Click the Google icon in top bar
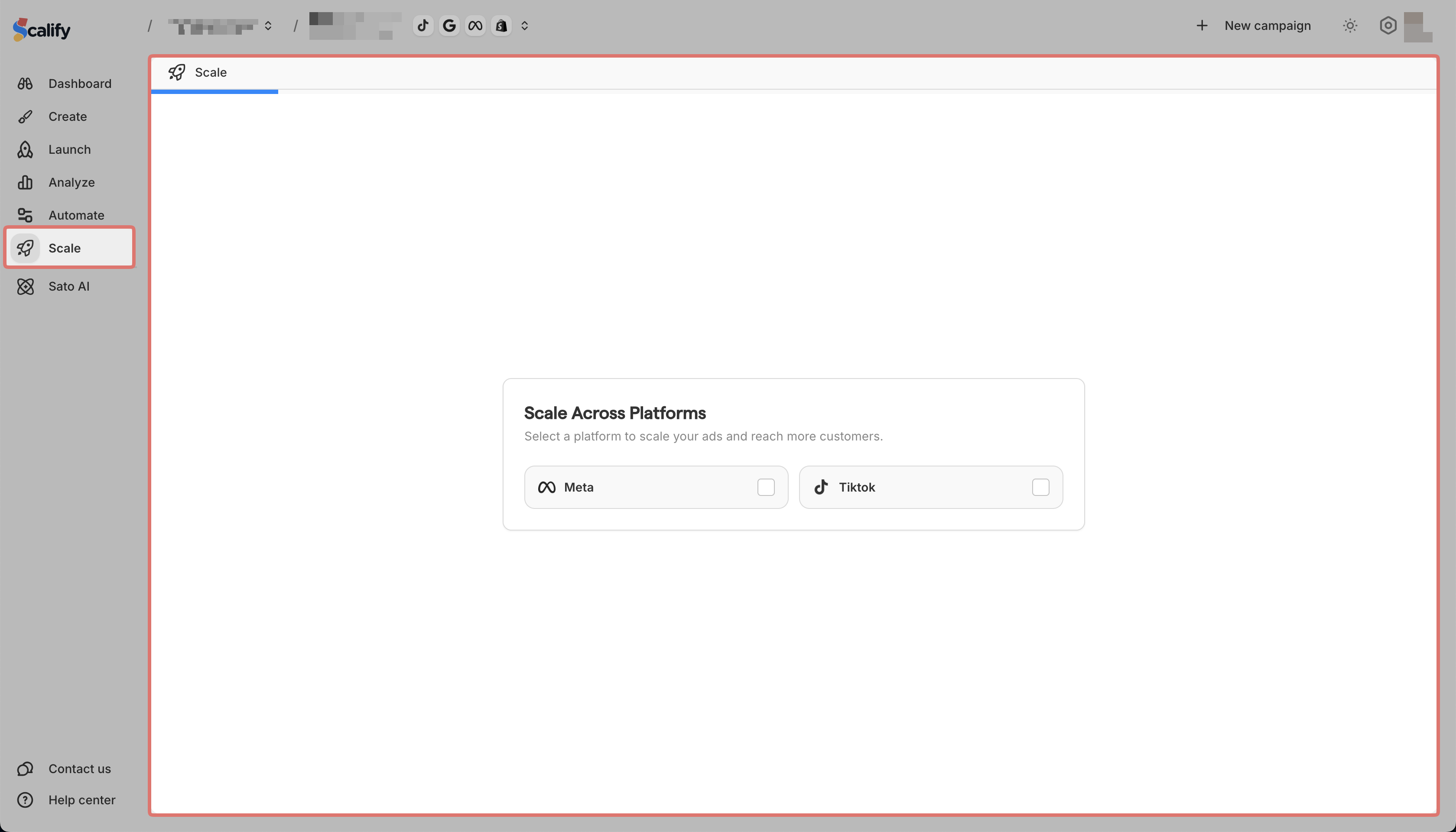Screen dimensions: 1456x832 [x=449, y=26]
